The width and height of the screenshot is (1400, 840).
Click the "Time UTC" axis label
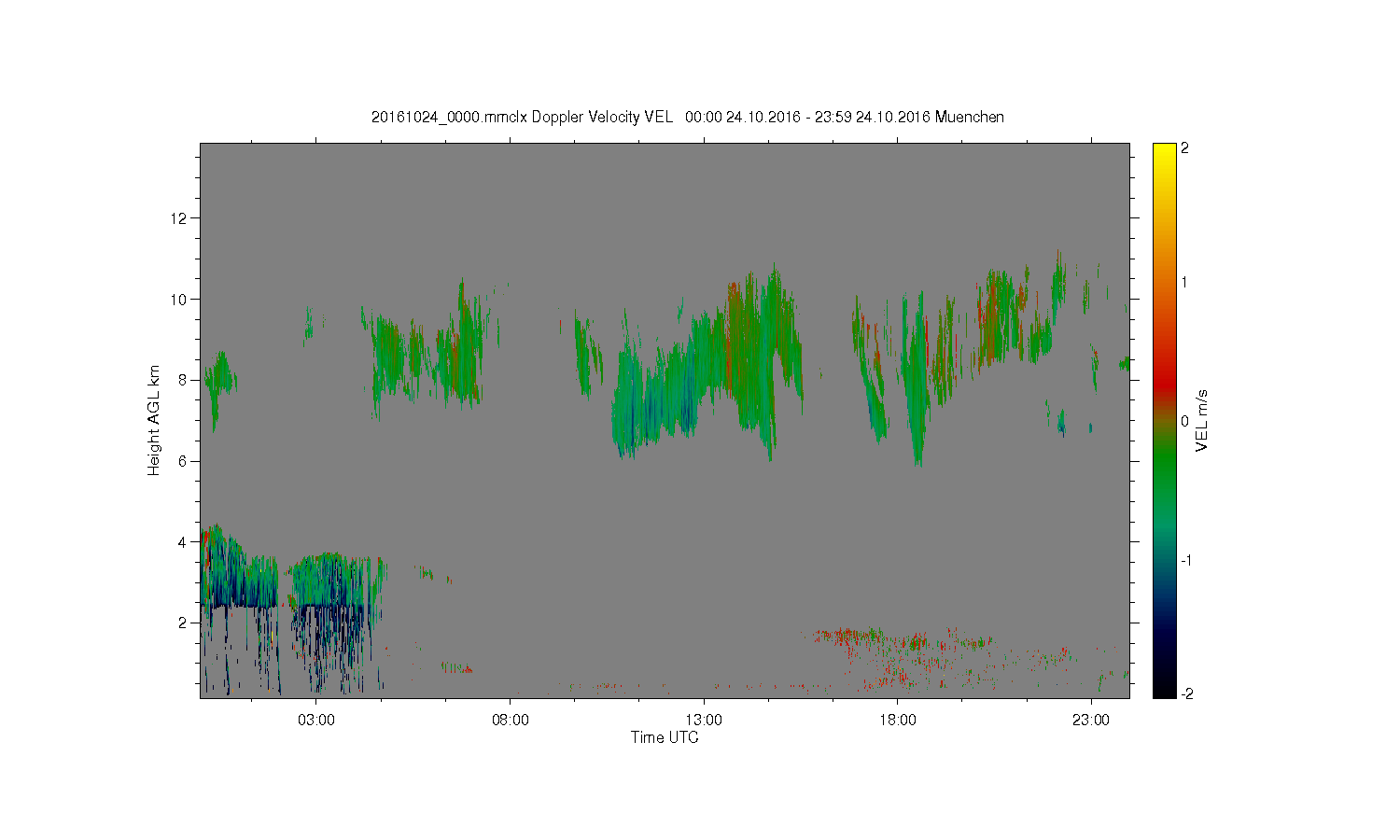pos(665,737)
